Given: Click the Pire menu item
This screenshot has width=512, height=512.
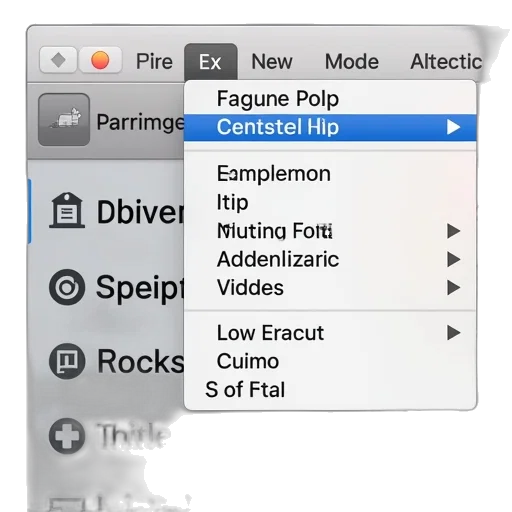Looking at the screenshot, I should (x=154, y=62).
